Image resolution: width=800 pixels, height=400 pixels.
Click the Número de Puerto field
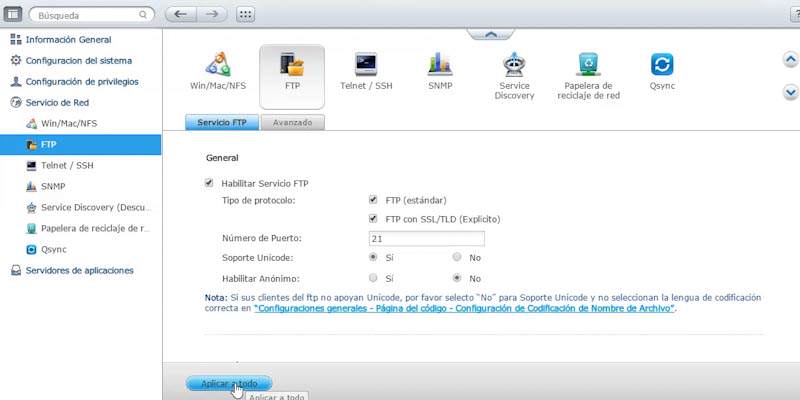tap(427, 238)
